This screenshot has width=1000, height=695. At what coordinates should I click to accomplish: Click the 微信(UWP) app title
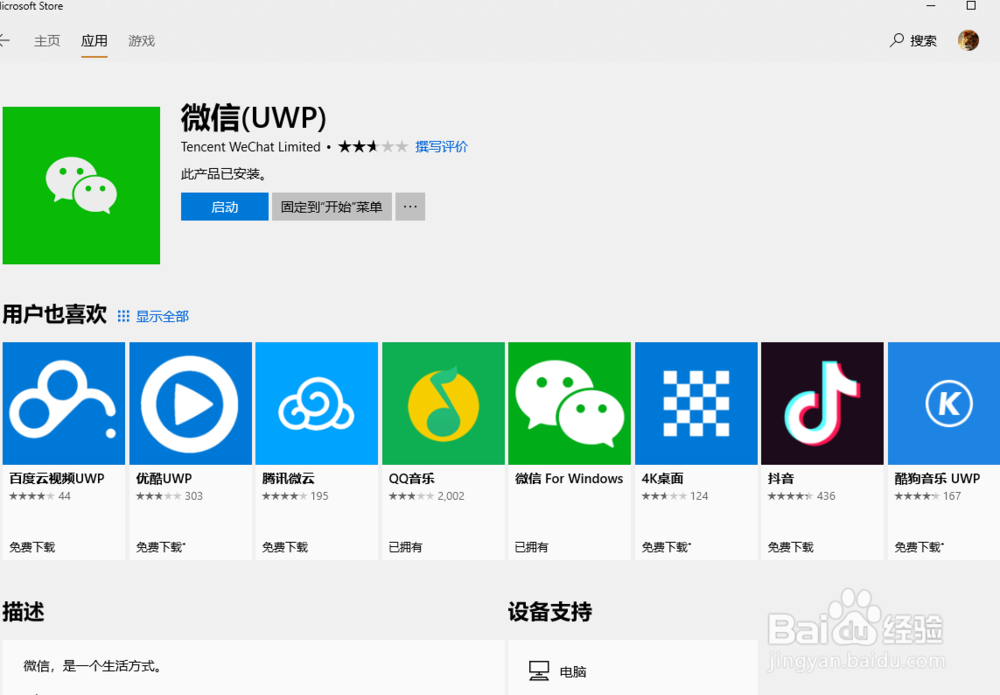point(254,117)
